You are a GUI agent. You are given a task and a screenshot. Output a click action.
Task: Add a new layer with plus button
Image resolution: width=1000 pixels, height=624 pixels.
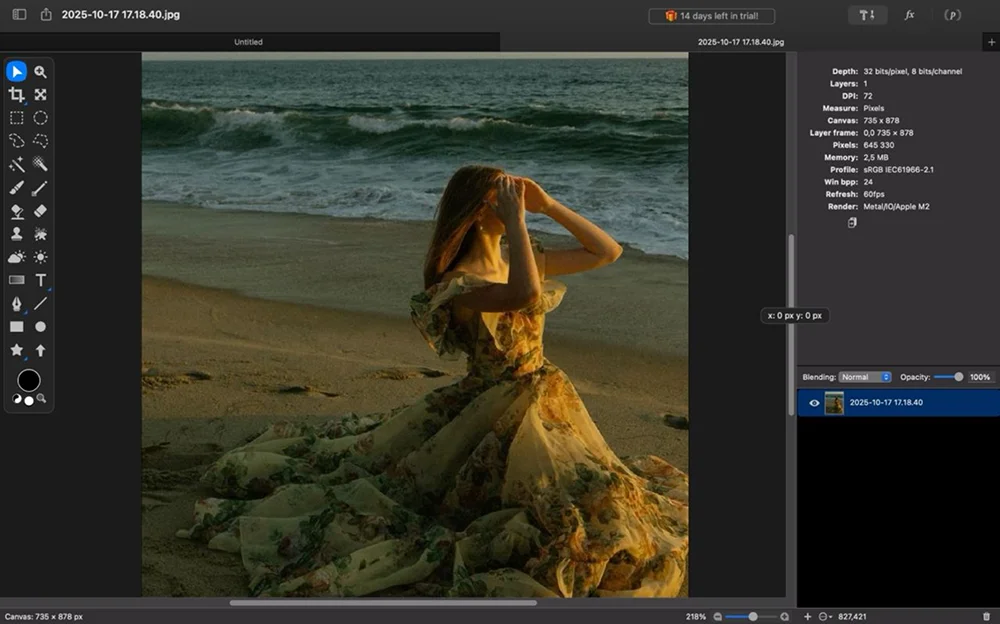click(x=807, y=617)
